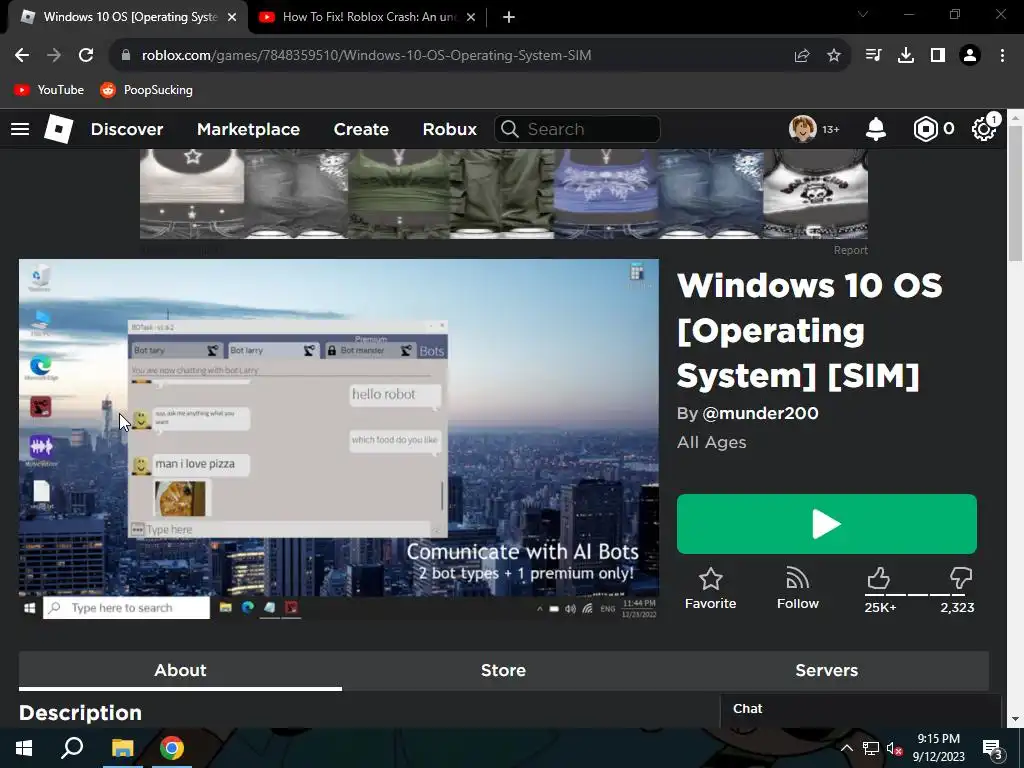Open File Explorer from taskbar

coord(122,748)
